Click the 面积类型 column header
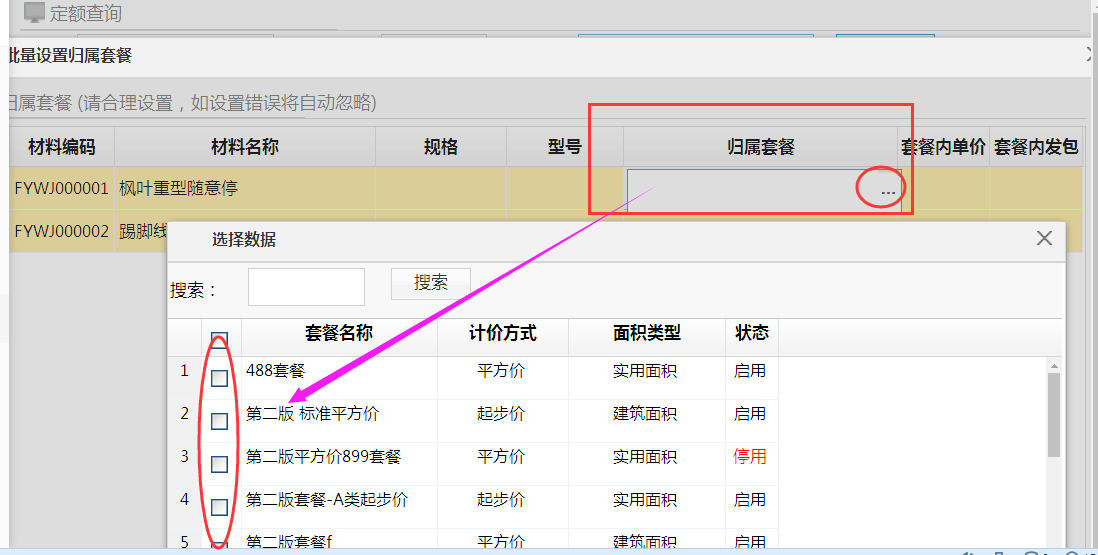The width and height of the screenshot is (1098, 555). tap(646, 334)
